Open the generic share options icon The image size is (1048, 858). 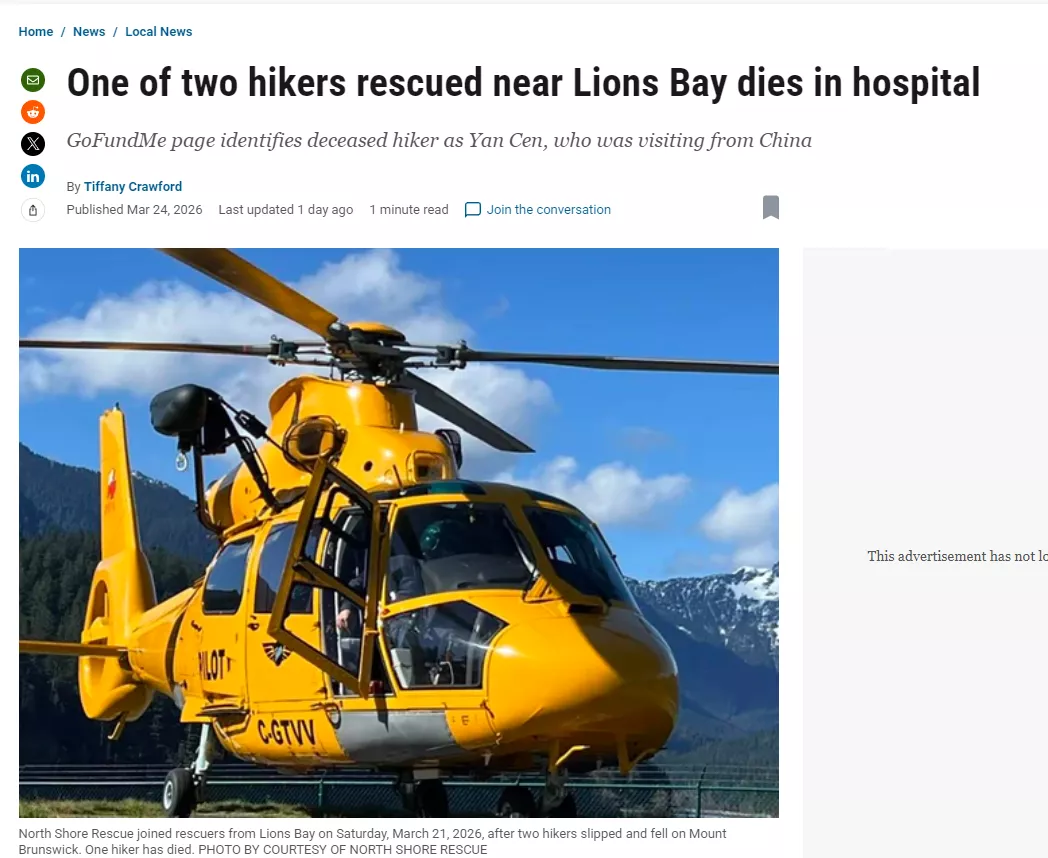tap(33, 210)
